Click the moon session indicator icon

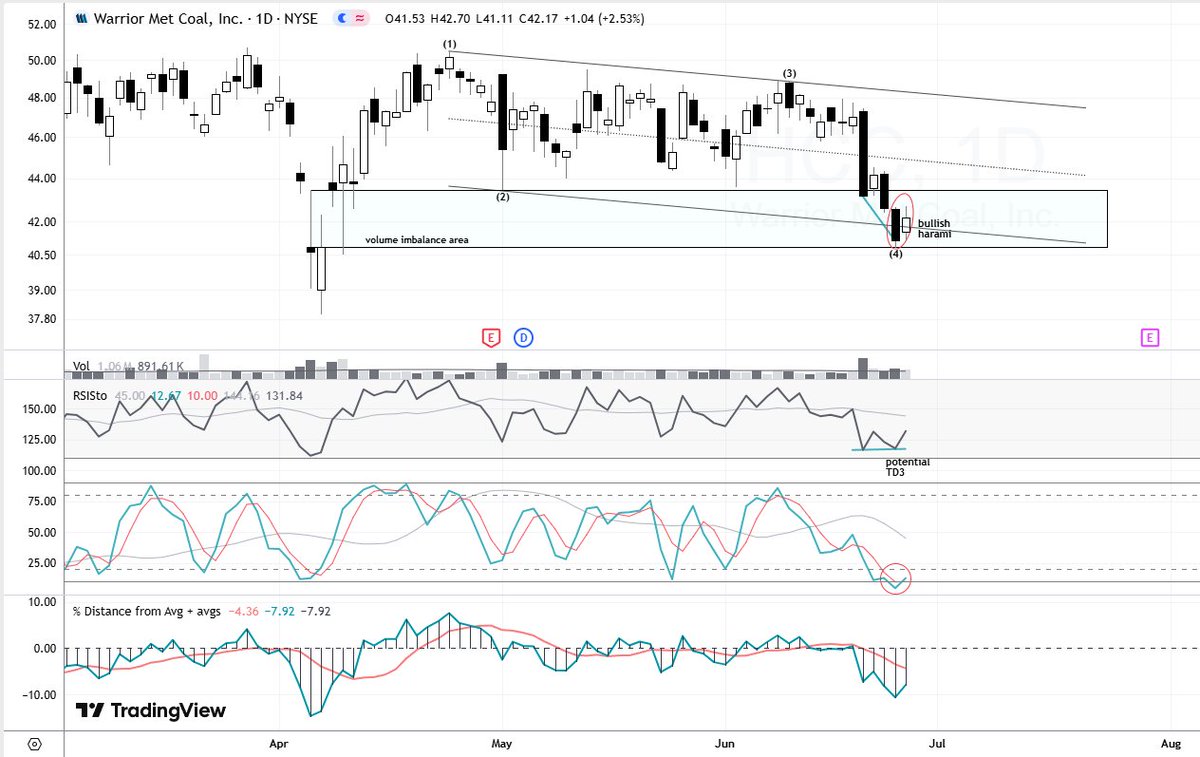pyautogui.click(x=342, y=18)
